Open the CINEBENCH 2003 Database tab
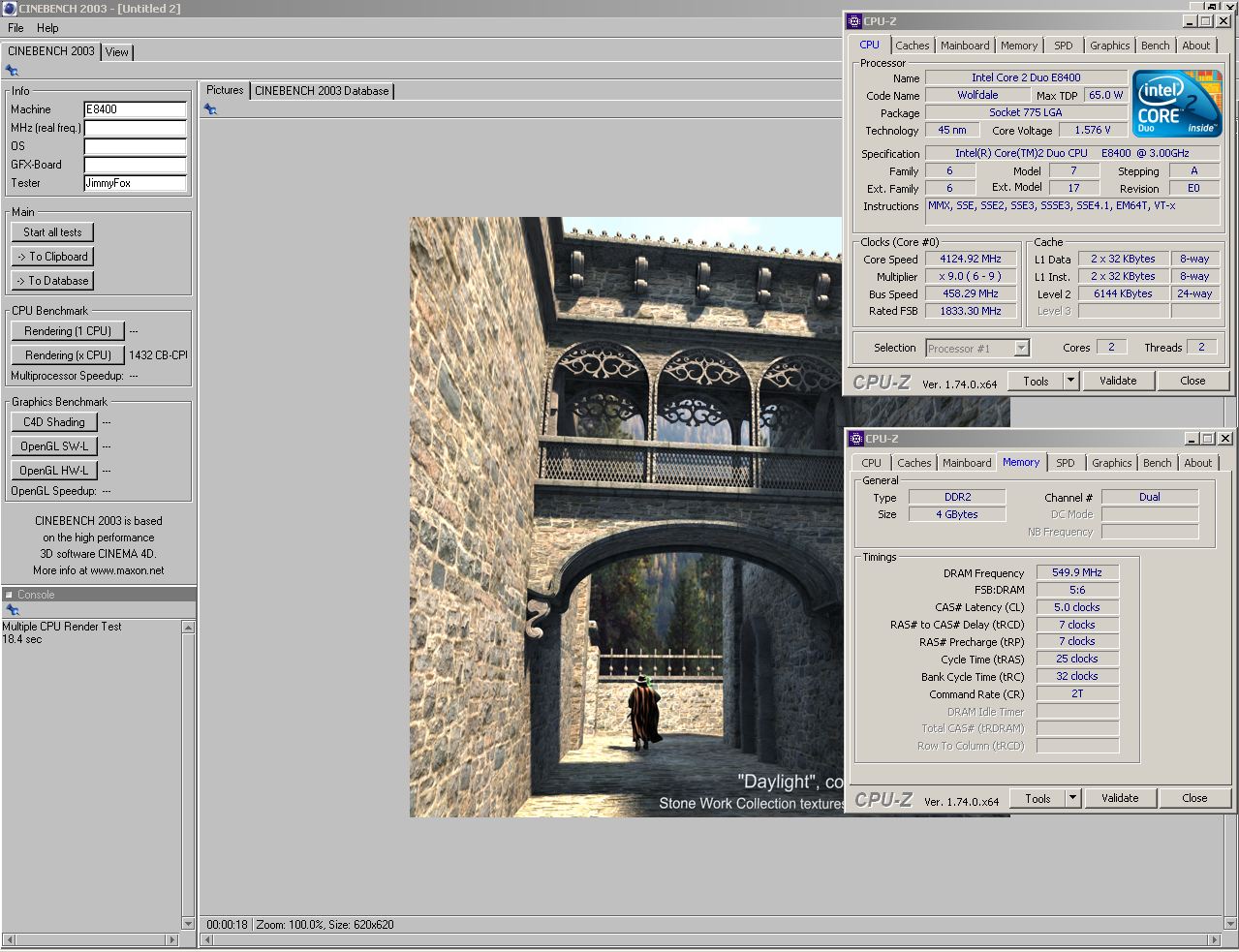This screenshot has width=1239, height=952. click(x=322, y=91)
